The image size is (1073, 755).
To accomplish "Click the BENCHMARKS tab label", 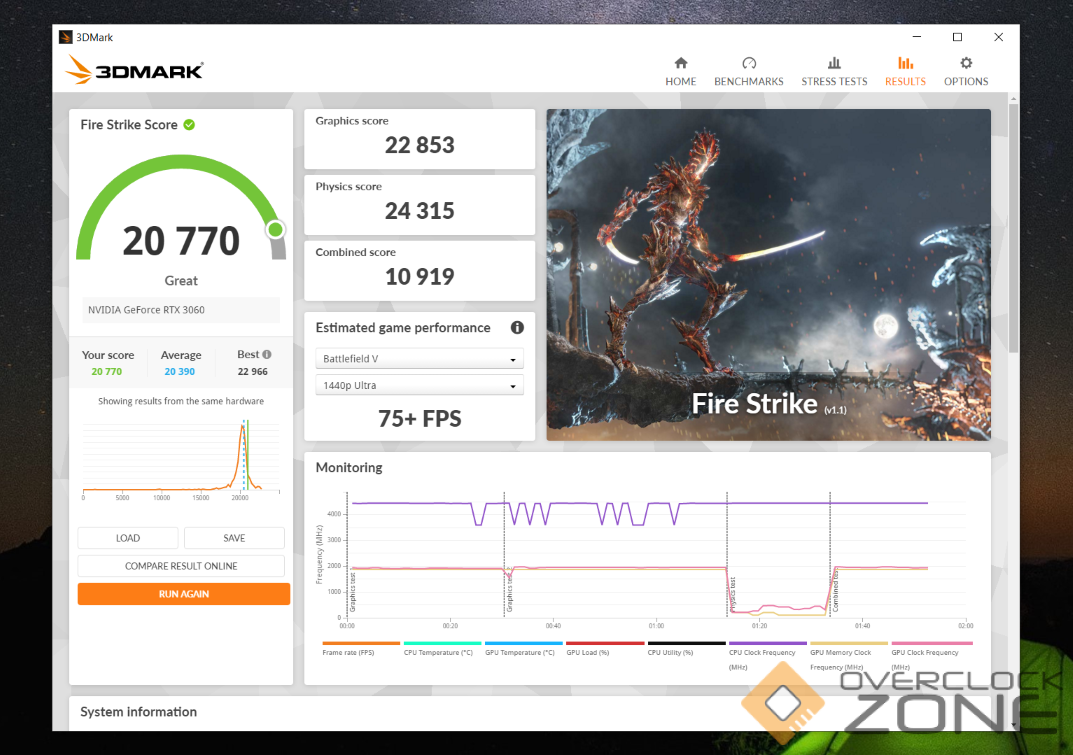I will [749, 81].
